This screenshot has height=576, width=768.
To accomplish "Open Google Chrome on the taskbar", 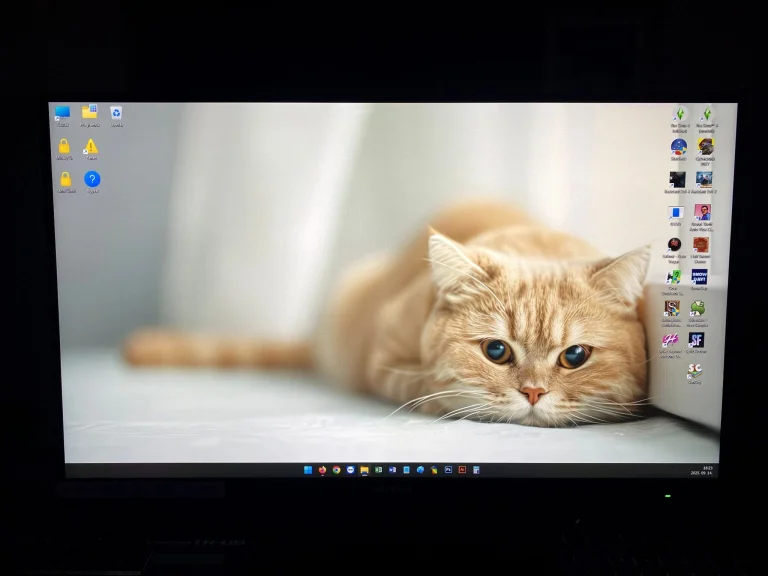I will point(336,470).
